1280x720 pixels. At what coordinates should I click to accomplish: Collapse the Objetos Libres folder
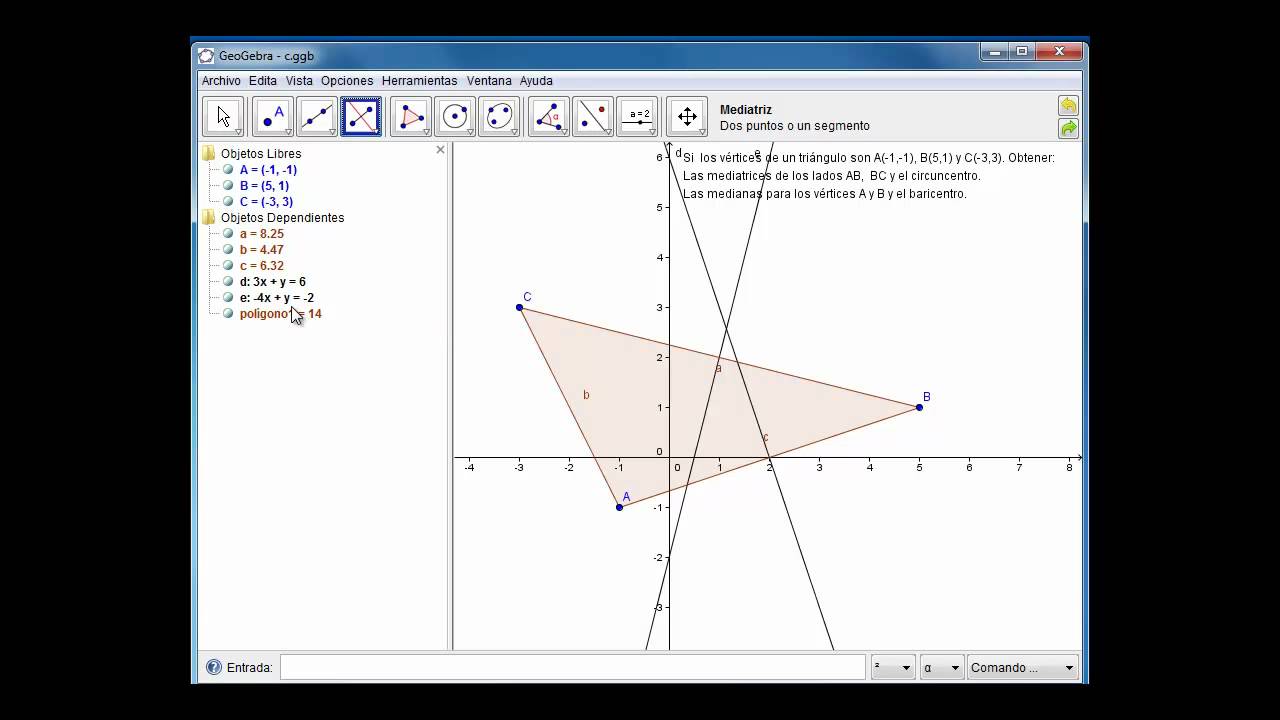coord(208,153)
